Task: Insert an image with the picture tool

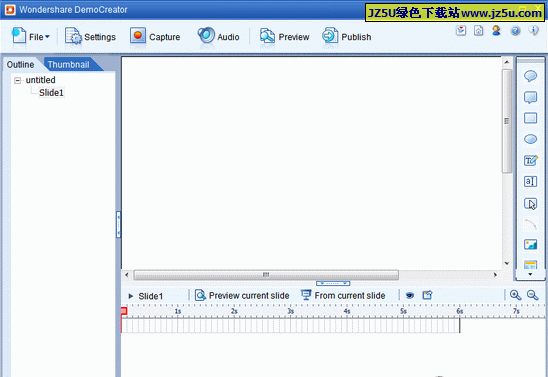Action: [x=530, y=244]
